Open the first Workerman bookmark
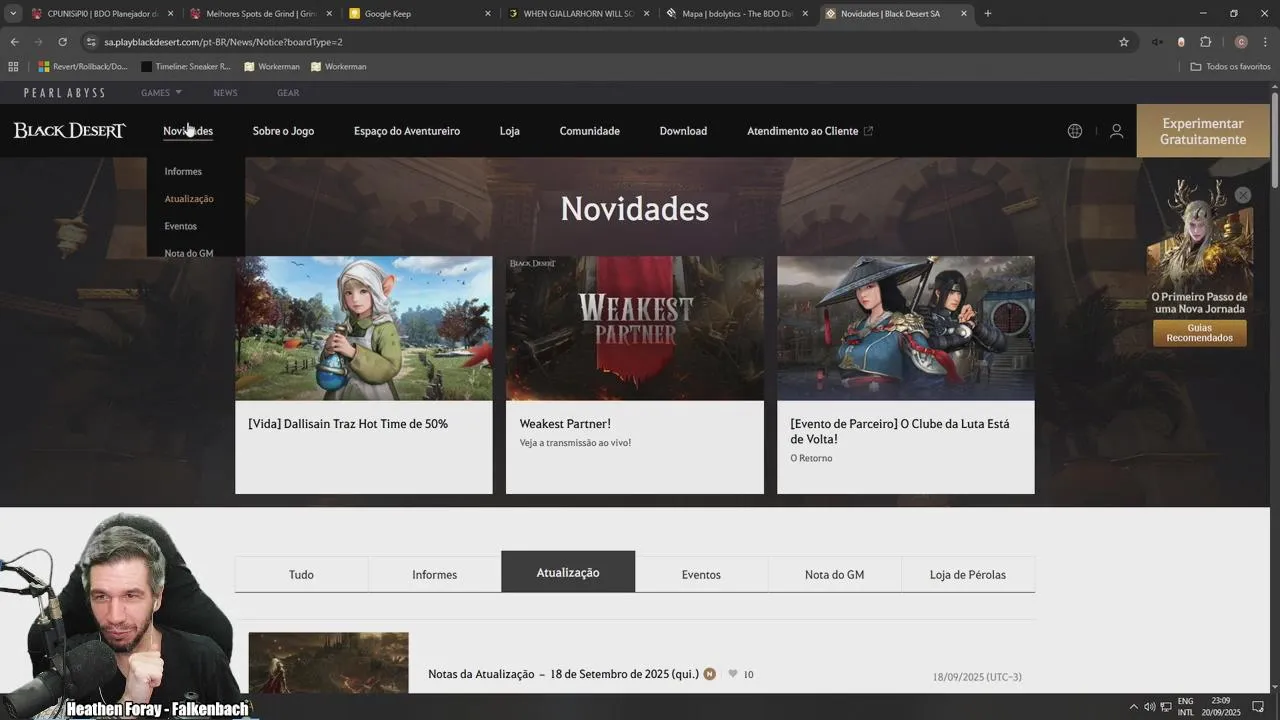1280x720 pixels. [271, 66]
